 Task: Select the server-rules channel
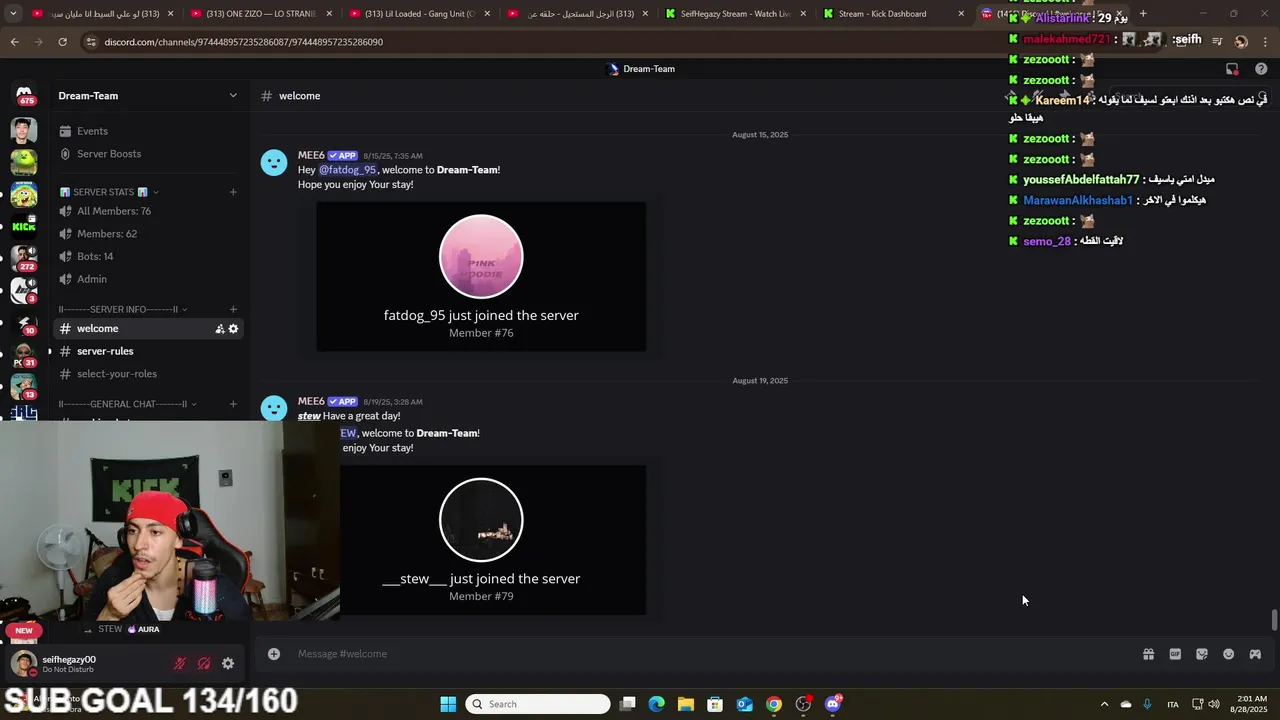point(148,351)
